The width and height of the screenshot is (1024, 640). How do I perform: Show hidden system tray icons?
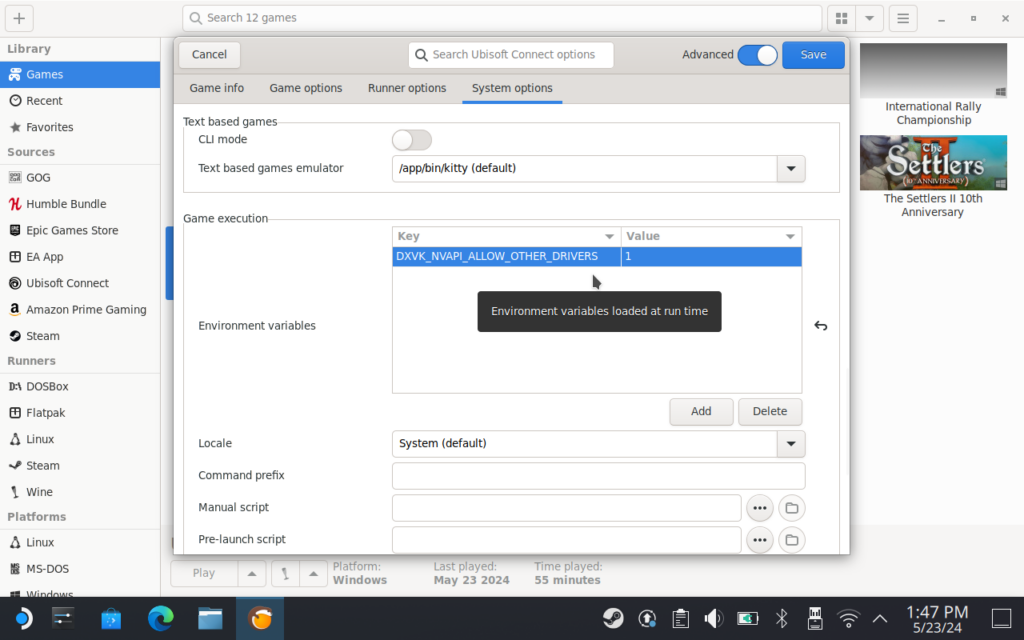pos(880,618)
